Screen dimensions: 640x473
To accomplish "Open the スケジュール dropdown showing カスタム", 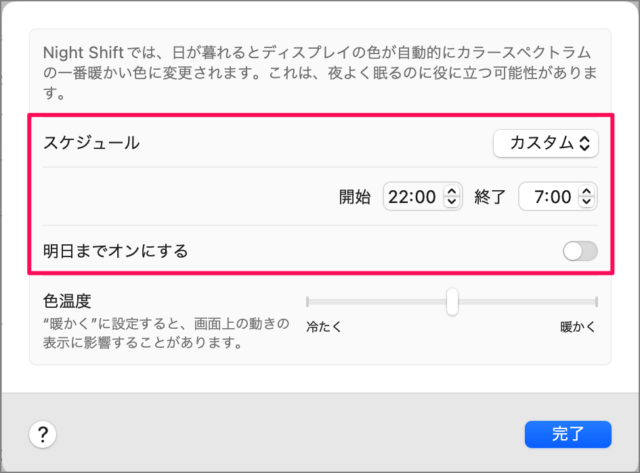I will coord(545,143).
